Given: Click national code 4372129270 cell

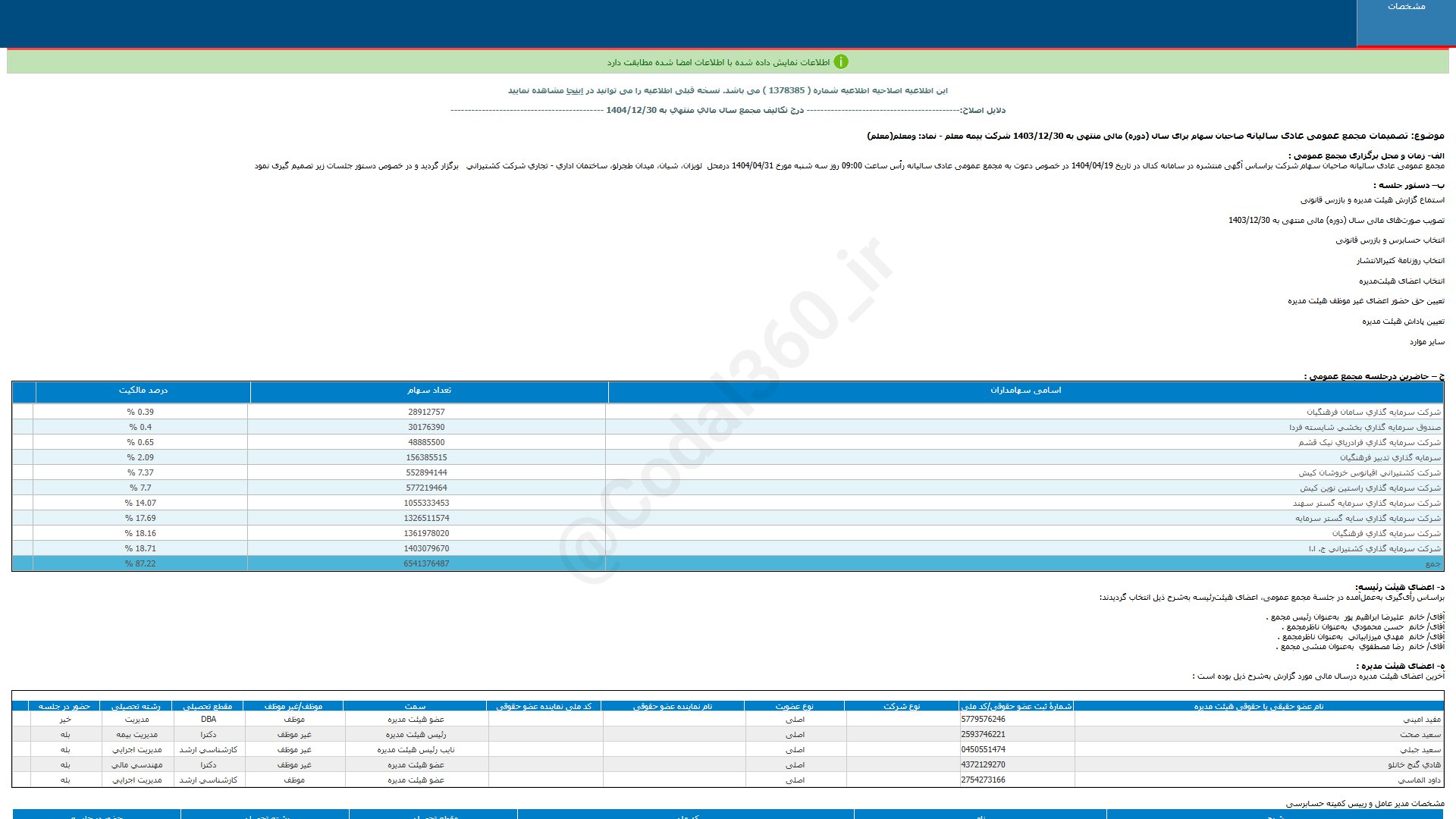Looking at the screenshot, I should tap(983, 765).
